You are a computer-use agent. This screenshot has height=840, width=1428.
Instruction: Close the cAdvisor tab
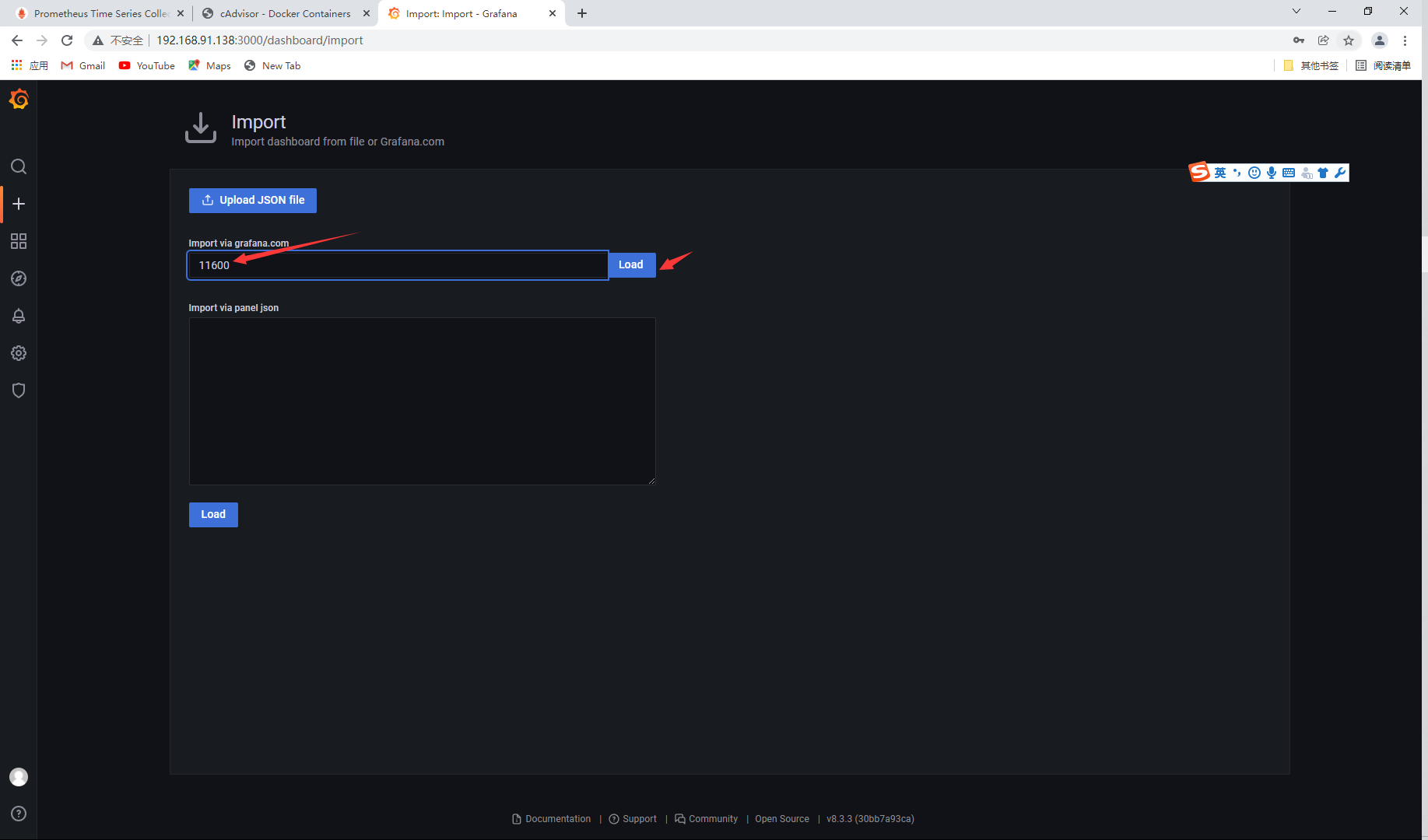pyautogui.click(x=367, y=13)
